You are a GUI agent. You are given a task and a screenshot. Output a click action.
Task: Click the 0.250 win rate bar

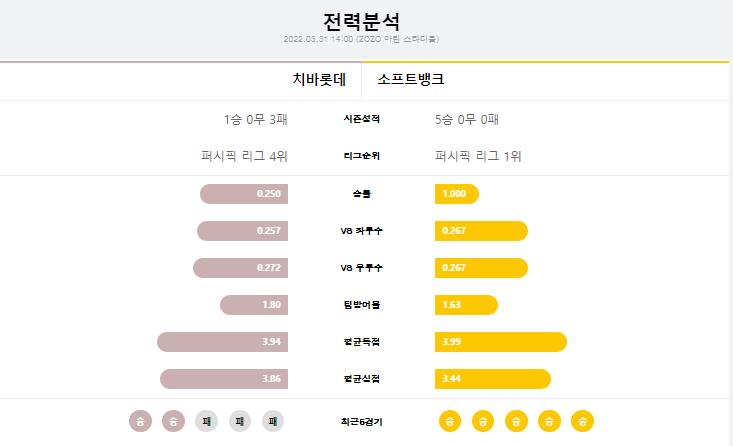pos(244,194)
